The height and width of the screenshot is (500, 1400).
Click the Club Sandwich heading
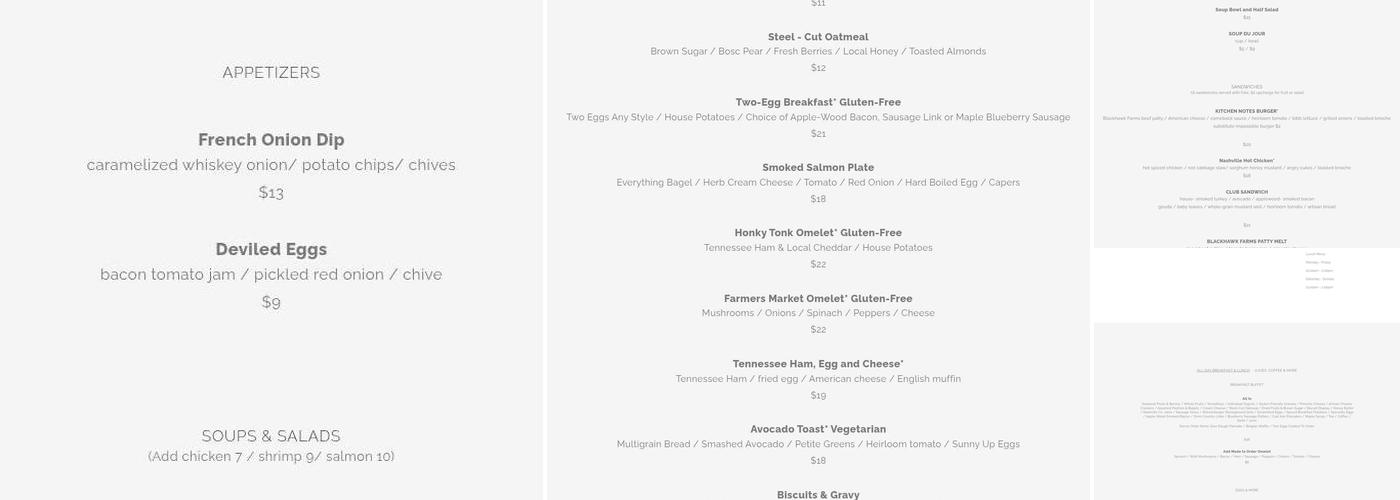coord(1246,192)
